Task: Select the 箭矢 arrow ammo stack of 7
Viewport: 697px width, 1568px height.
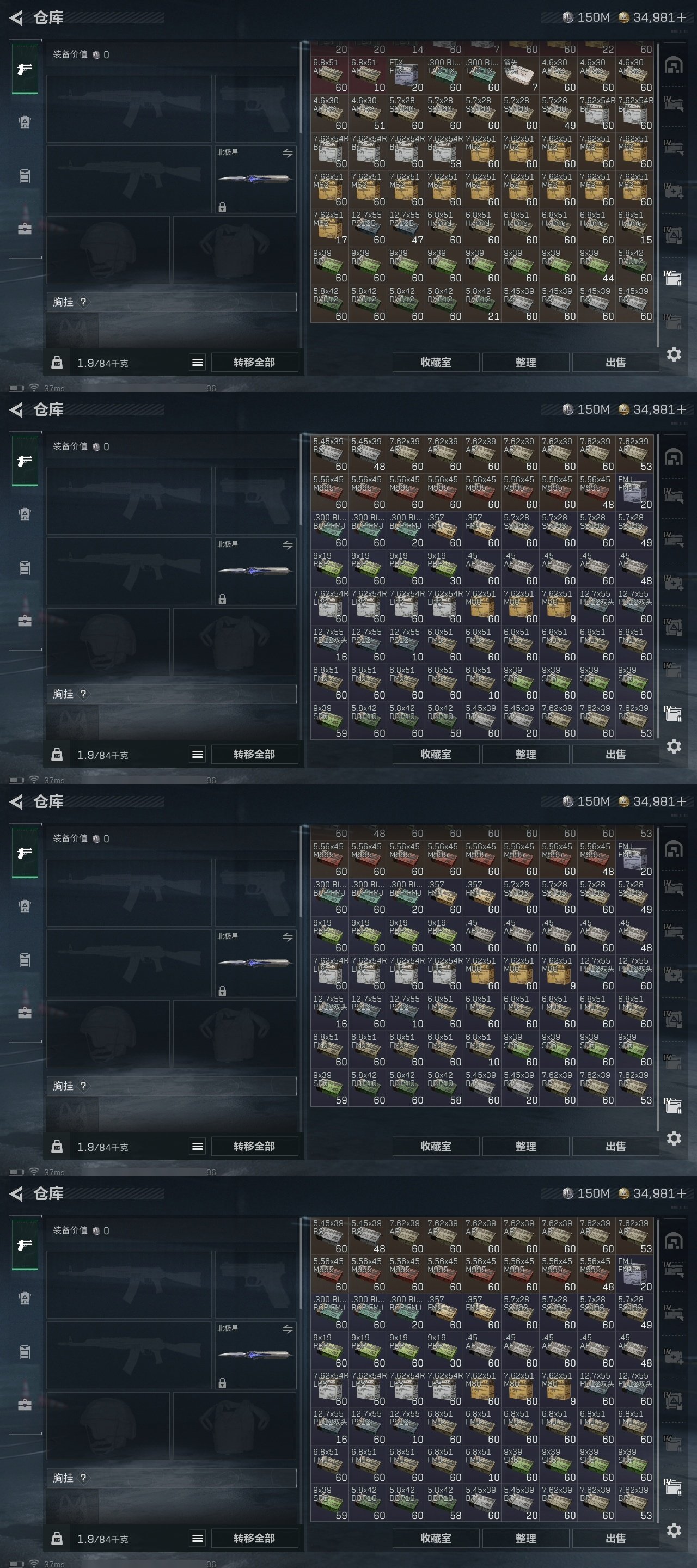Action: point(519,75)
